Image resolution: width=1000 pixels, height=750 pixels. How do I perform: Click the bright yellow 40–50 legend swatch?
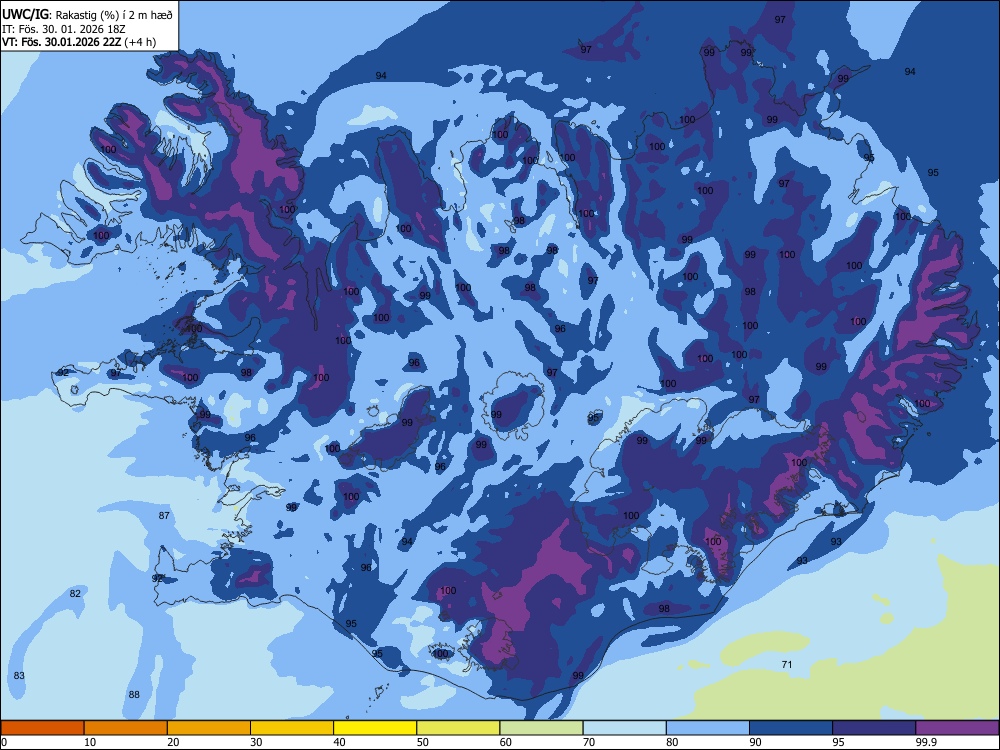pos(375,728)
